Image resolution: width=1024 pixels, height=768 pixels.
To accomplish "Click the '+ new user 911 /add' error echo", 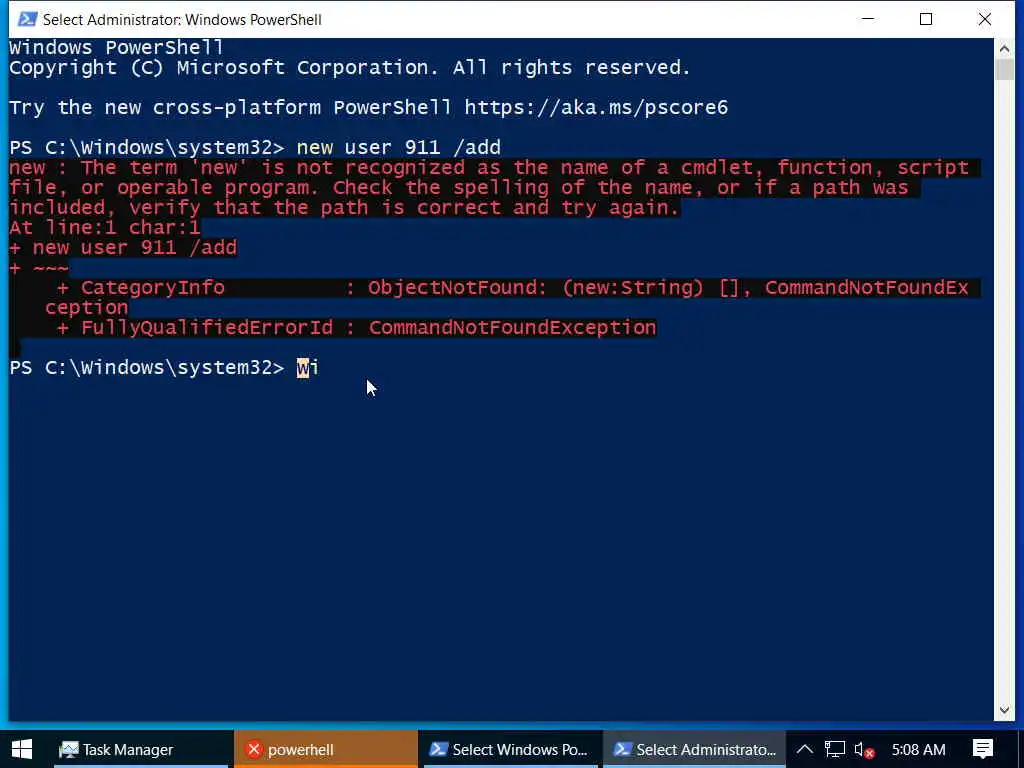I will coord(123,248).
